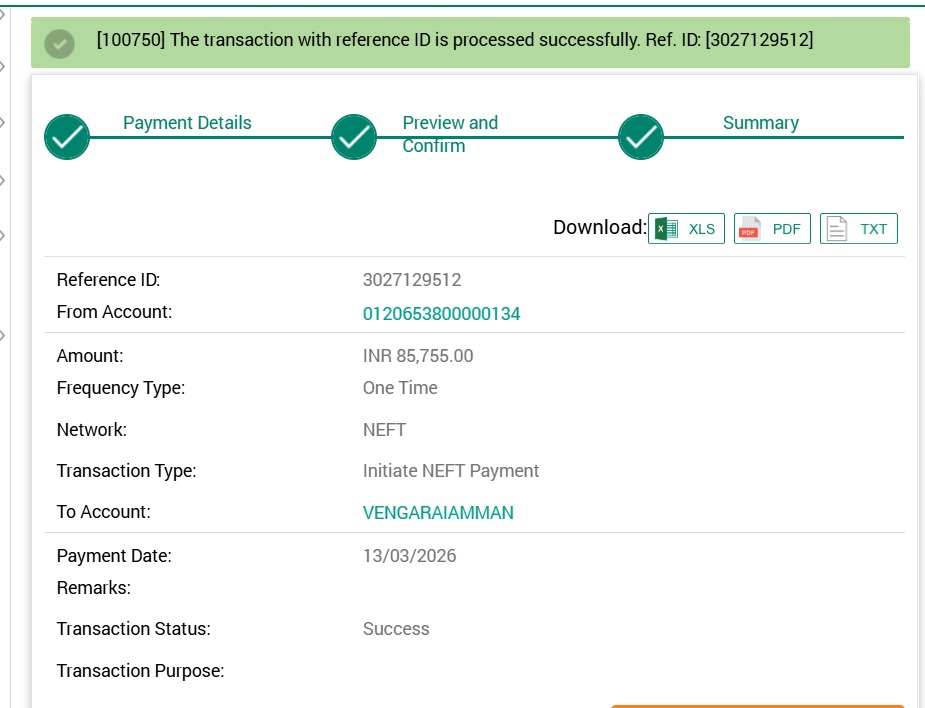Download the summary as TXT

click(x=859, y=229)
